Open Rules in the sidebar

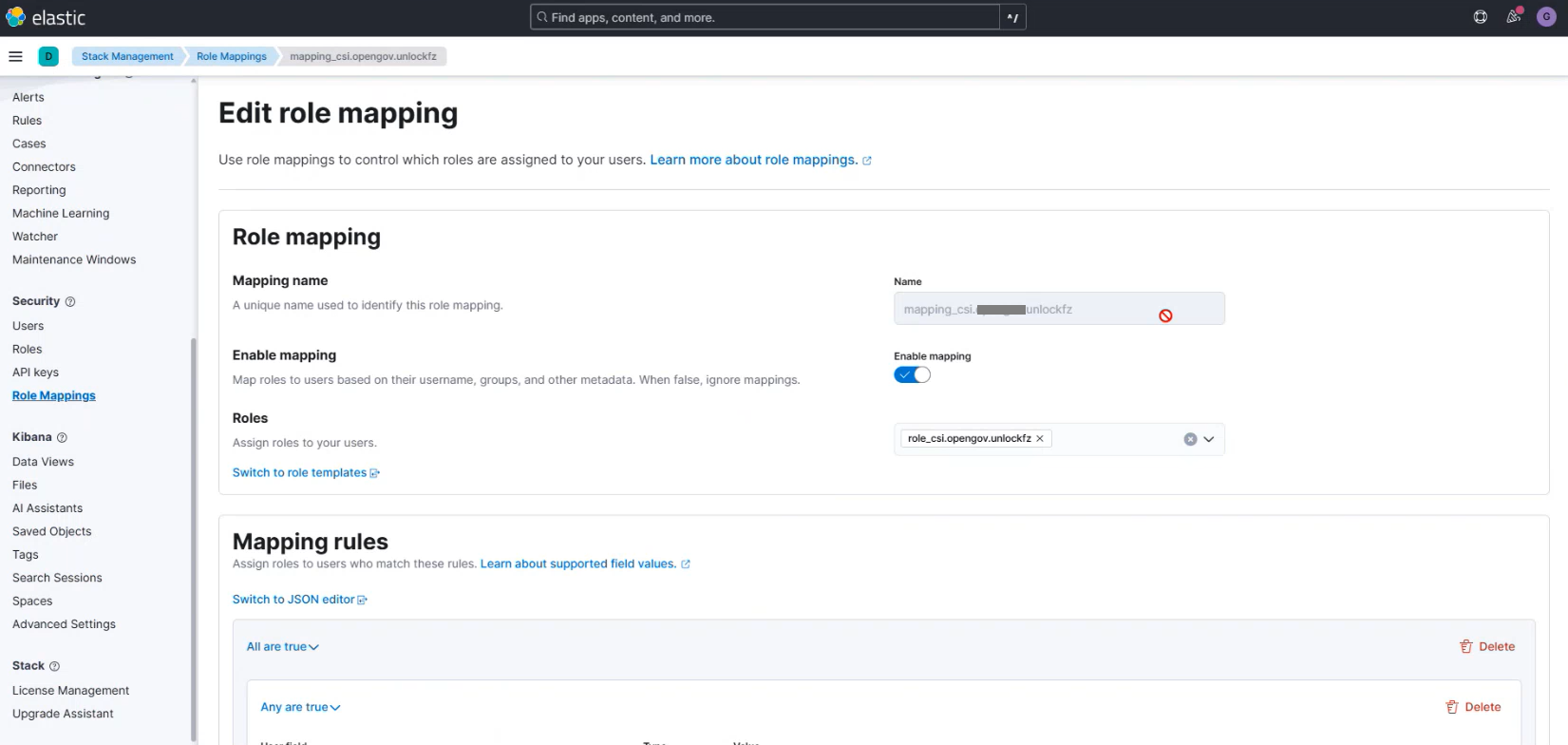coord(27,121)
